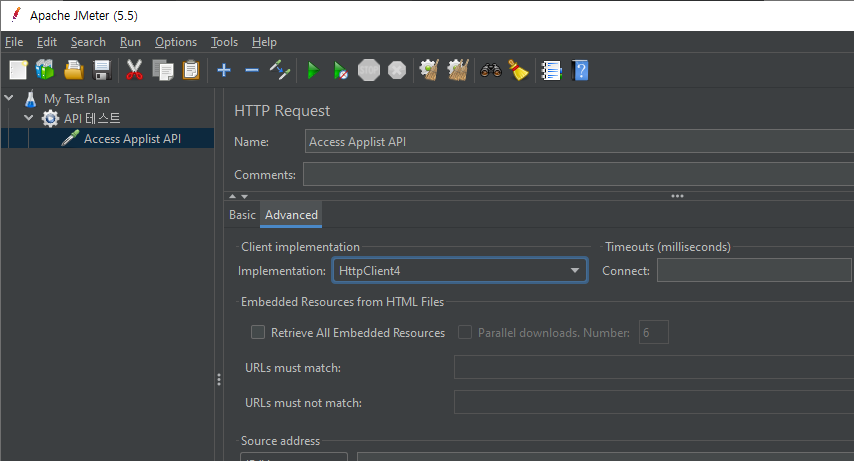Image resolution: width=854 pixels, height=461 pixels.
Task: Click the three-dot horizontal divider handle
Action: click(677, 196)
